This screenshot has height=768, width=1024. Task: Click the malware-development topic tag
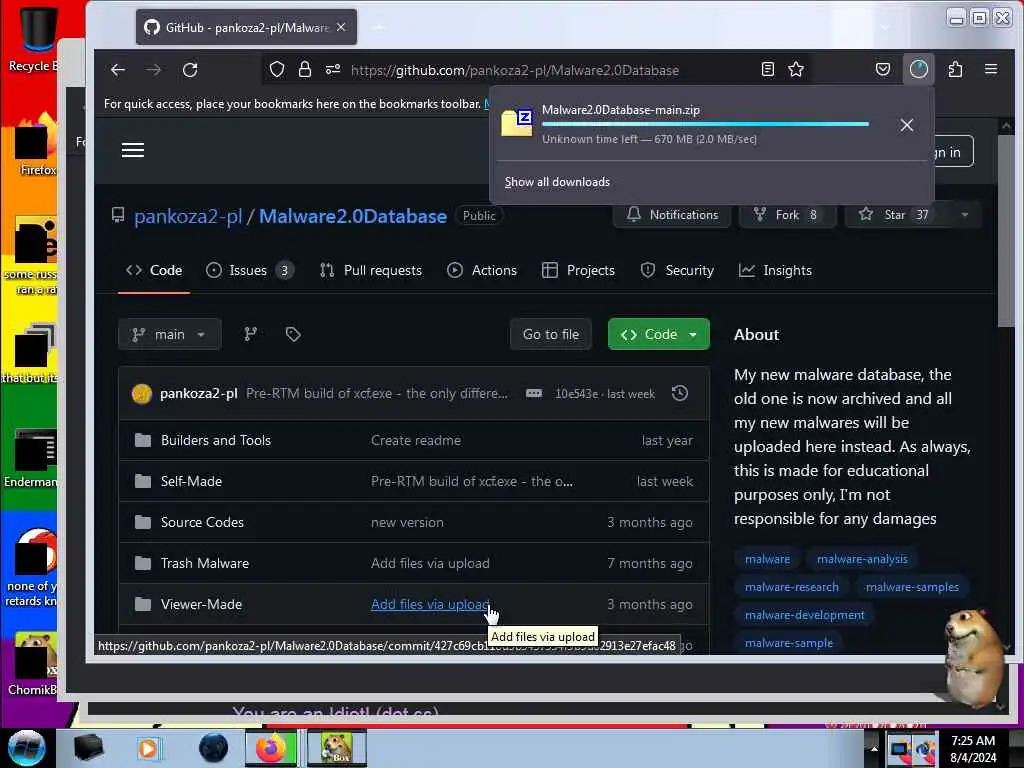click(x=804, y=615)
